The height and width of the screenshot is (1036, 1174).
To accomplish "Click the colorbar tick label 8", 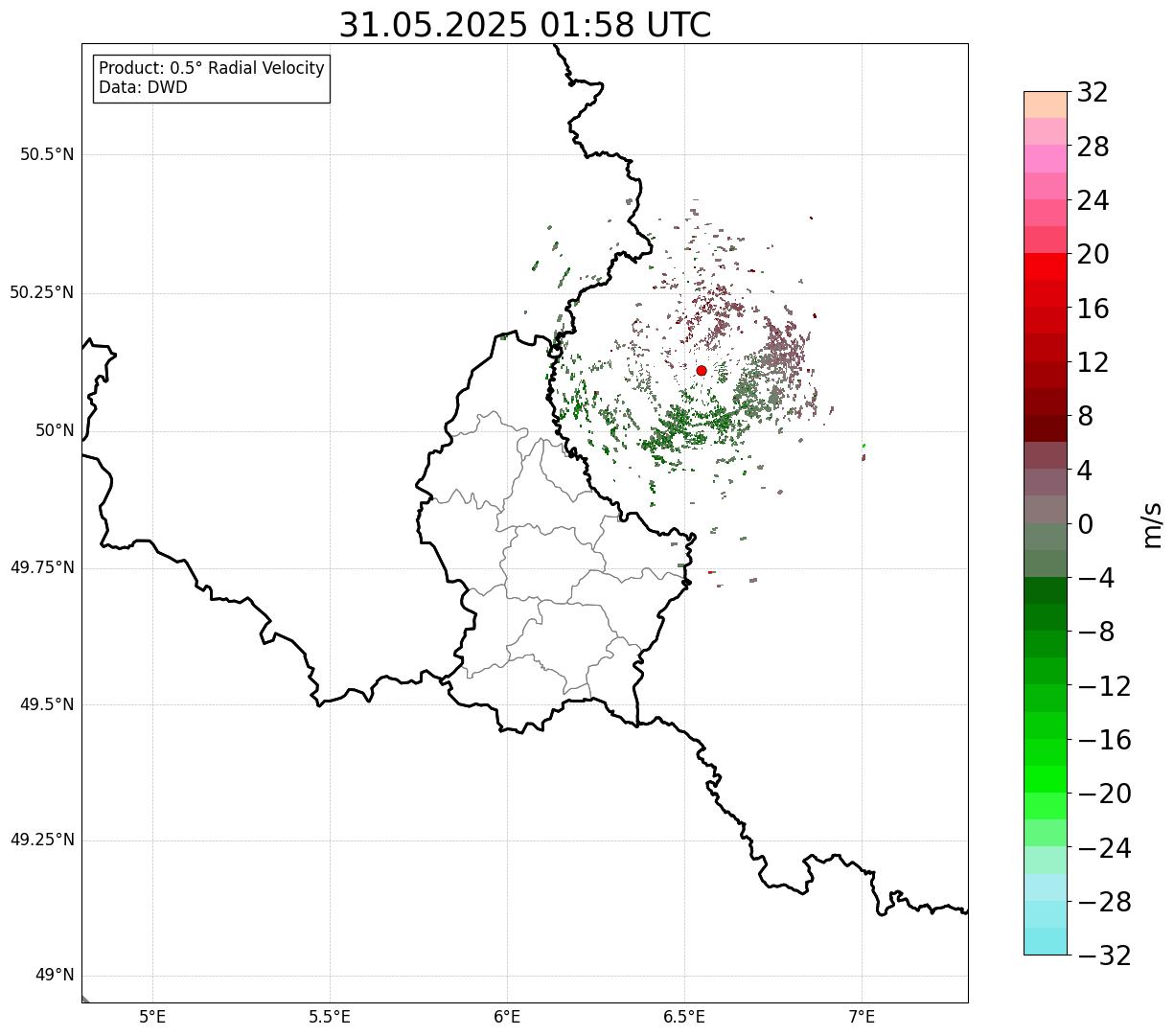I will point(1085,417).
